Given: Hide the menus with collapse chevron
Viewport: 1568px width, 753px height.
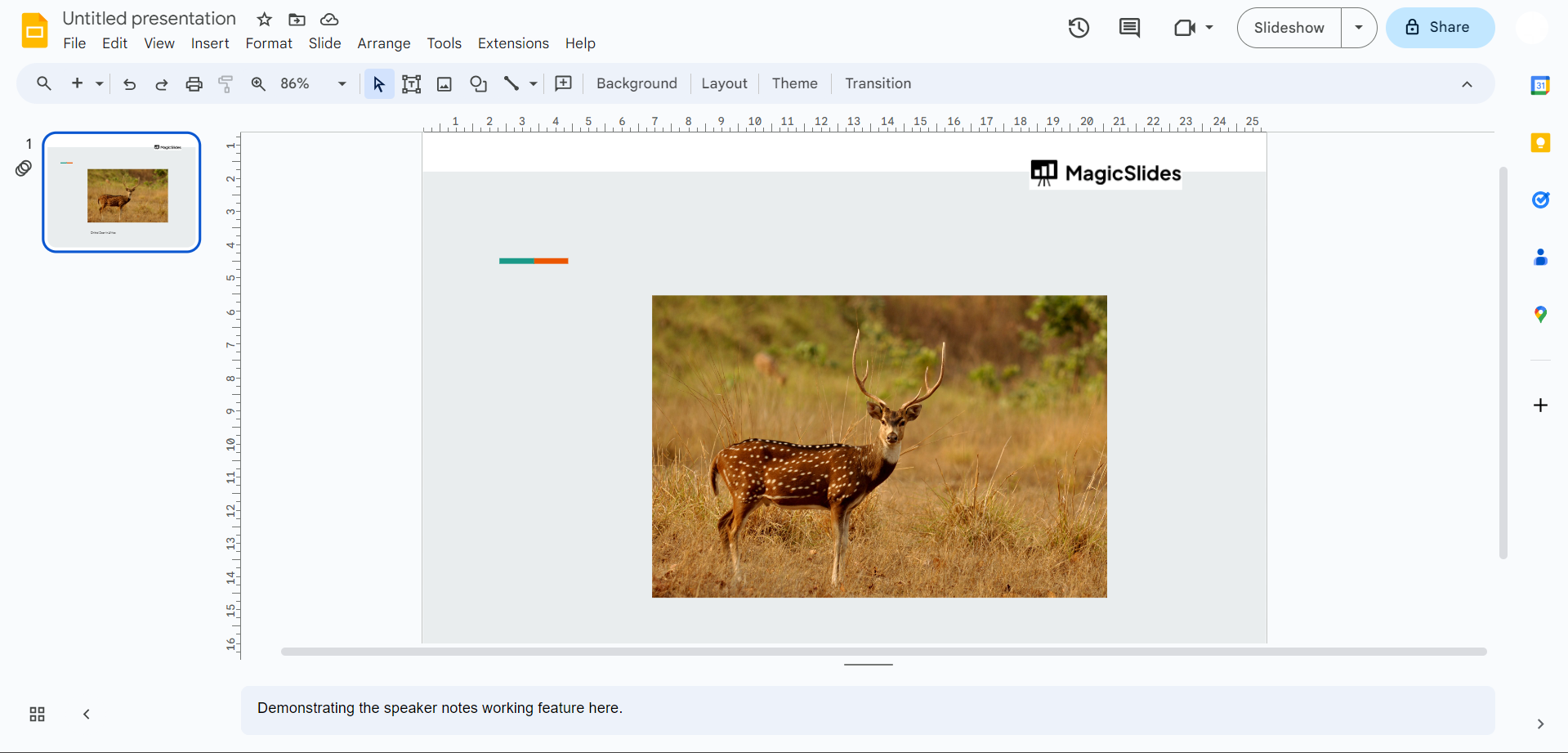Looking at the screenshot, I should [x=1467, y=84].
